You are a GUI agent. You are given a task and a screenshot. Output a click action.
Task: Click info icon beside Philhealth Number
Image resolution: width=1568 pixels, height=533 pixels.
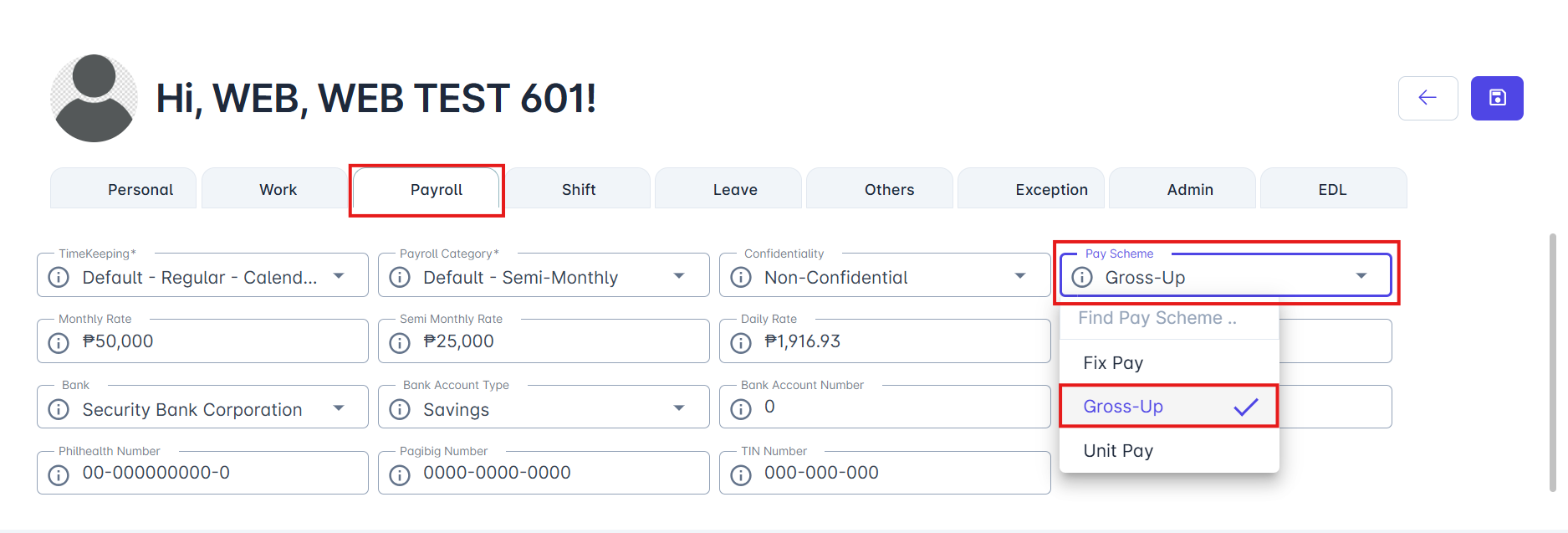click(x=59, y=474)
